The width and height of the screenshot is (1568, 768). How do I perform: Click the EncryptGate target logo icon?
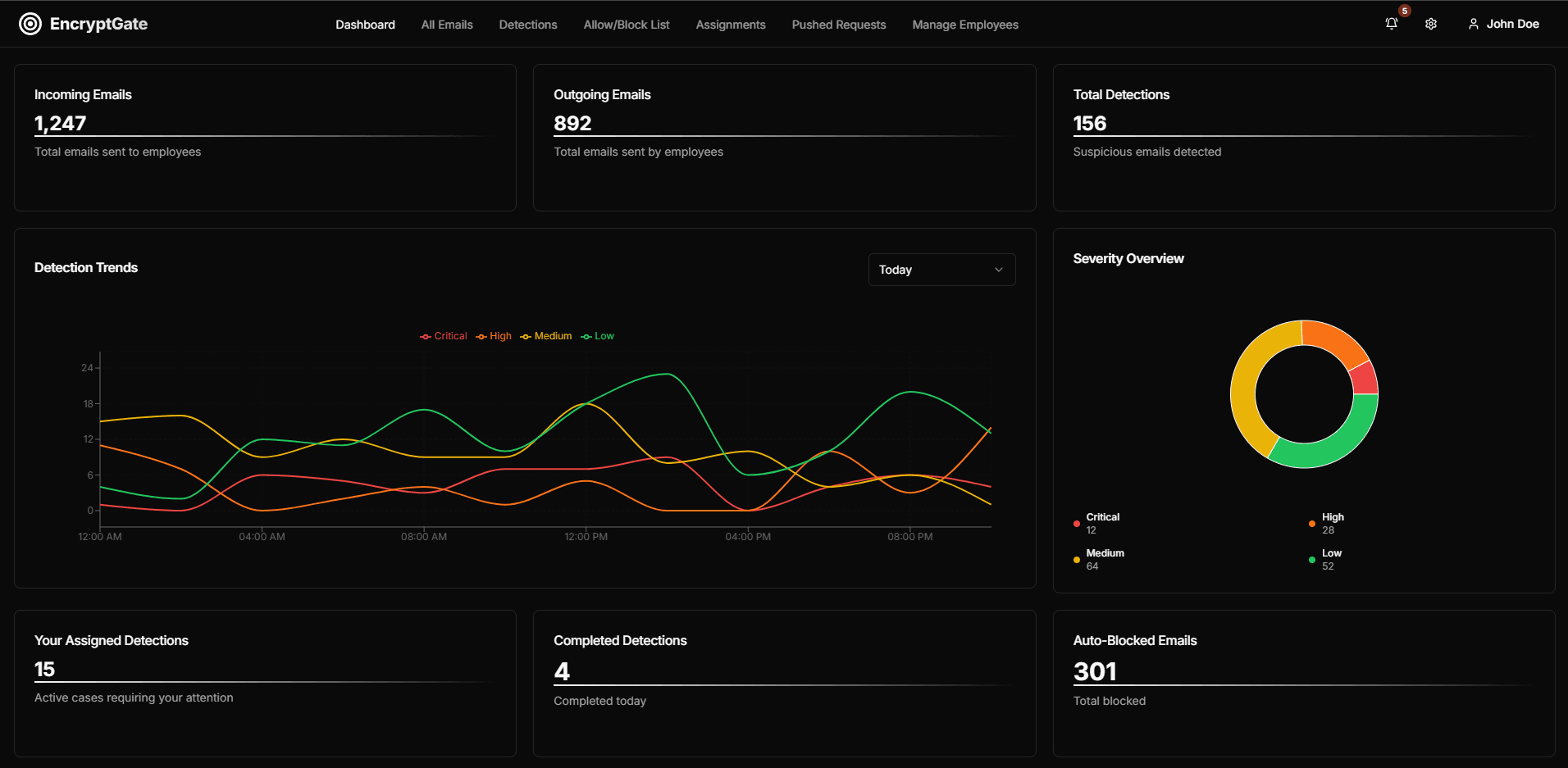click(x=30, y=24)
